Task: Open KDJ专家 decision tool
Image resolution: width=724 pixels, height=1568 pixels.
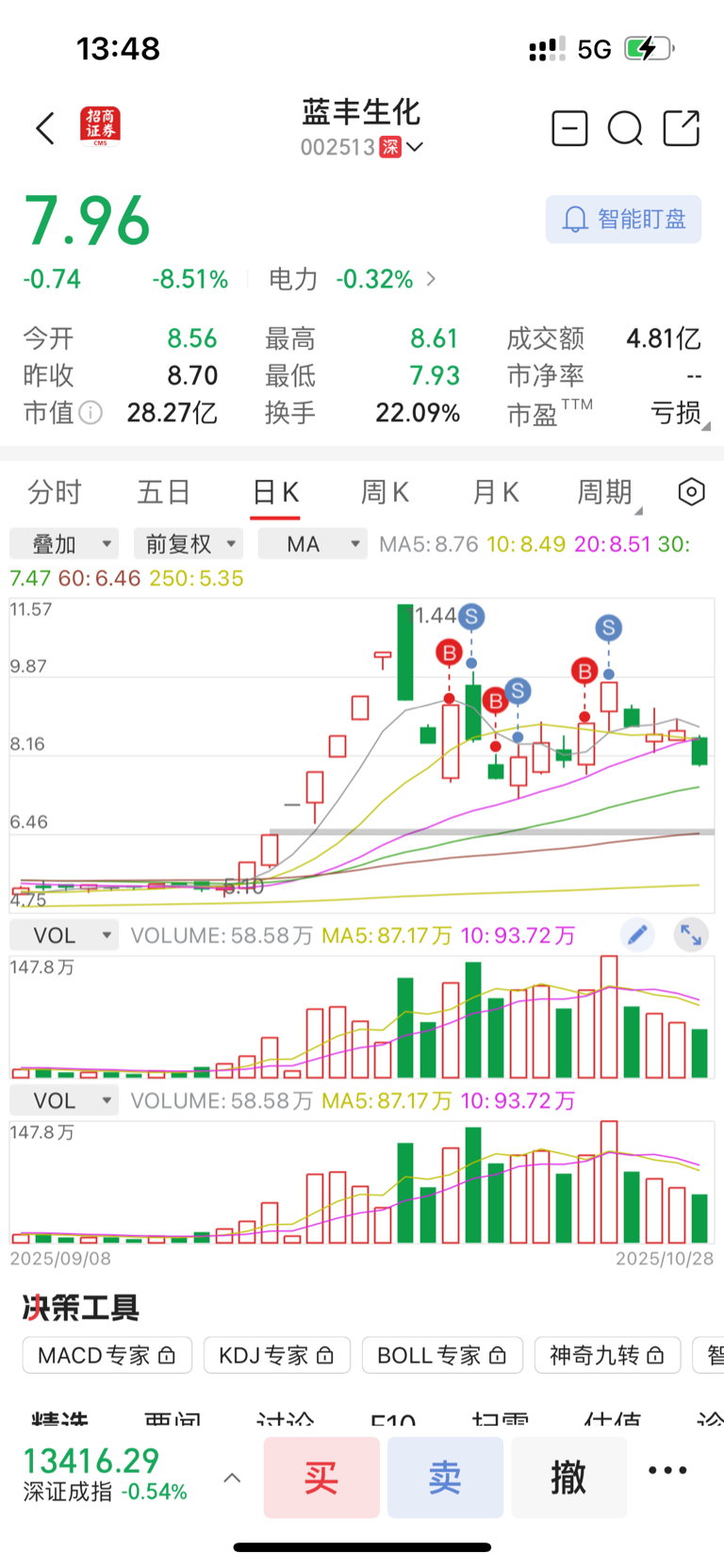Action: [x=277, y=1356]
